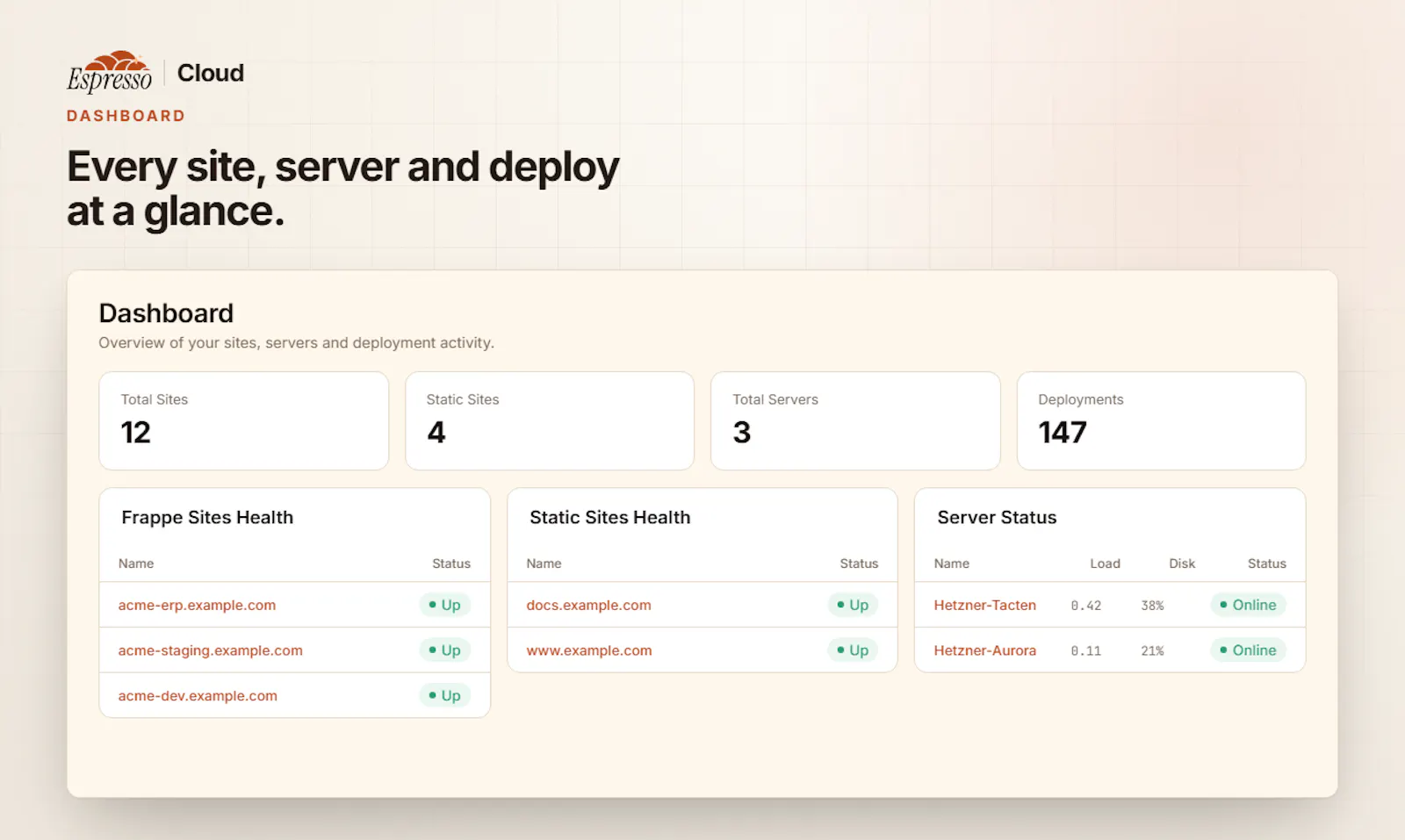The width and height of the screenshot is (1405, 840).
Task: Click the Disk column header
Action: click(1182, 564)
